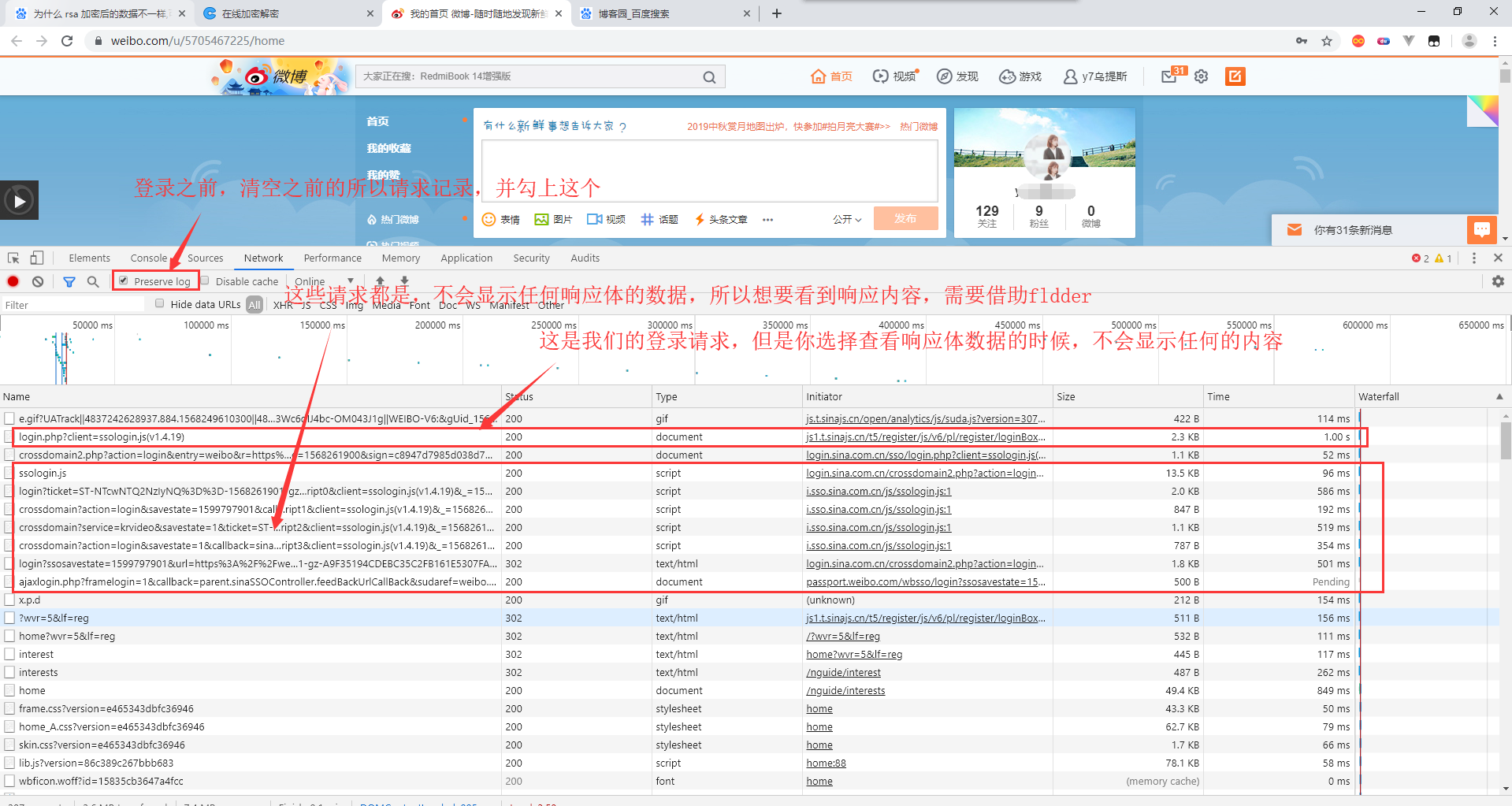Screen dimensions: 1512x806
Task: Export HAR file with down arrow
Action: (x=404, y=280)
